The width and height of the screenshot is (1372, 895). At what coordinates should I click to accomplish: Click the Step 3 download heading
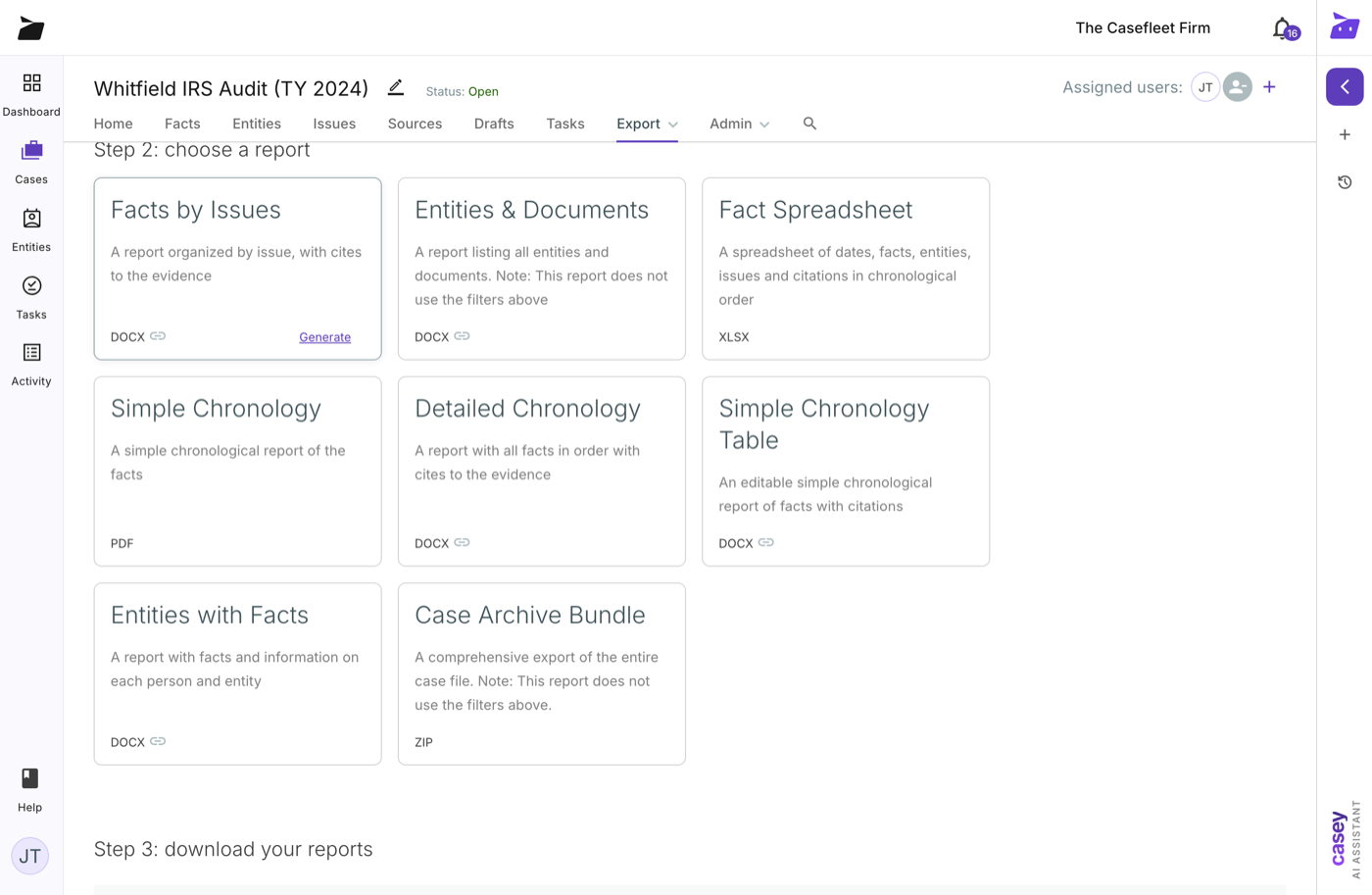(233, 849)
